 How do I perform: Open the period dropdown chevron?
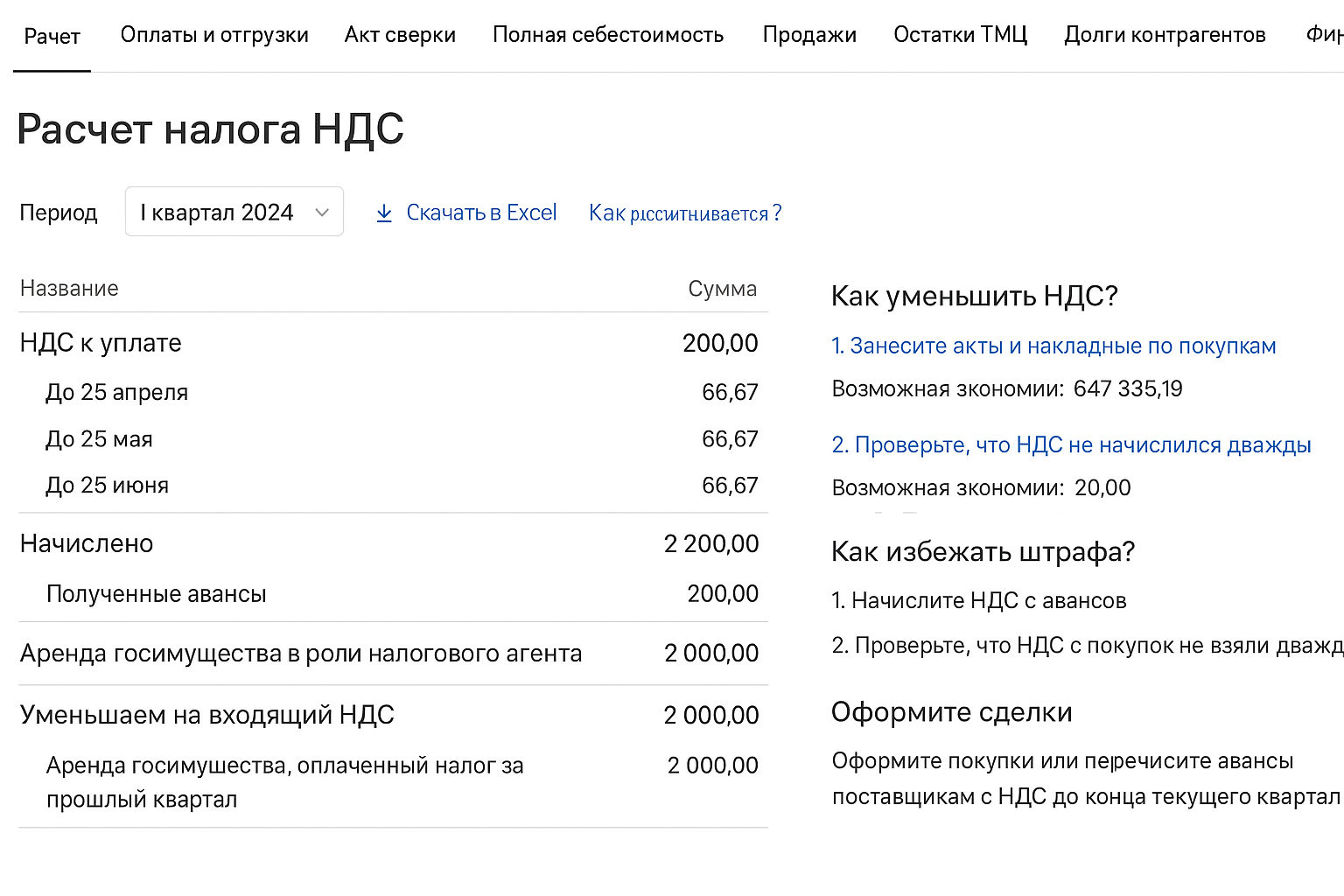click(322, 212)
